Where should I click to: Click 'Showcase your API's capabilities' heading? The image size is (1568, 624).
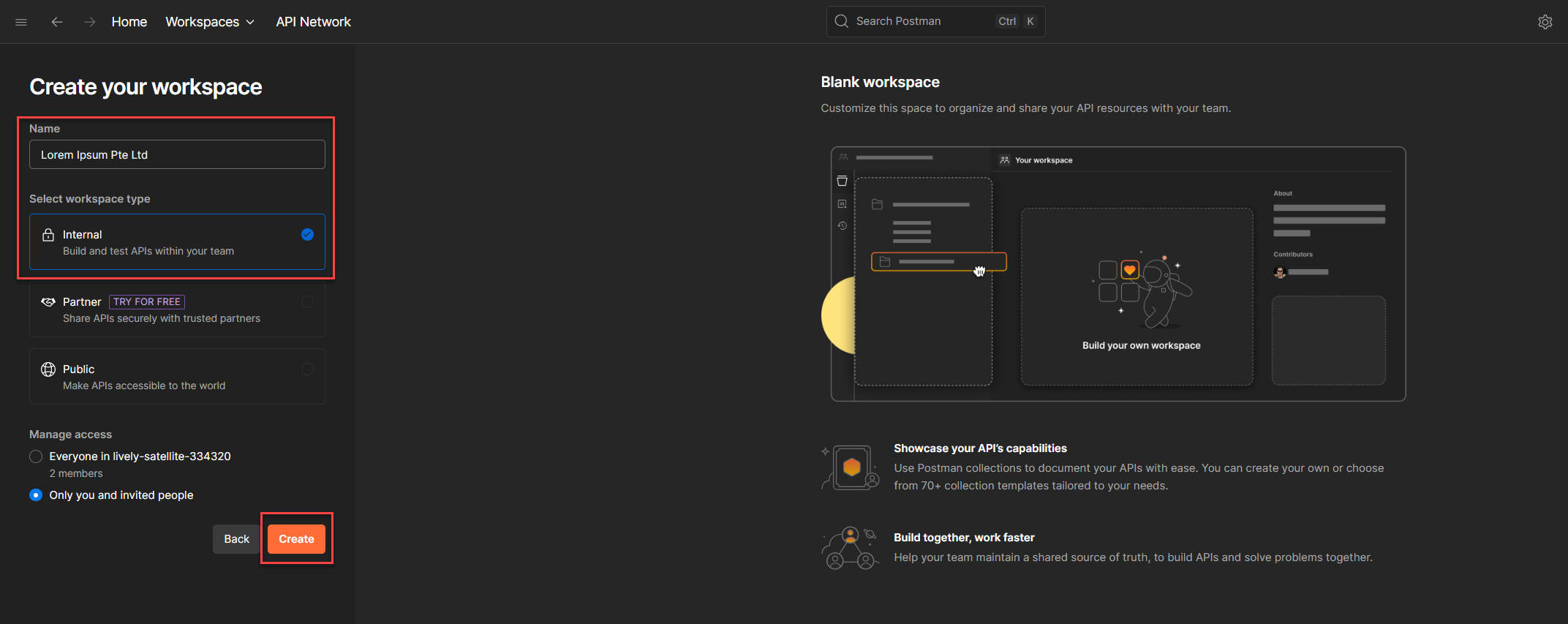point(980,448)
